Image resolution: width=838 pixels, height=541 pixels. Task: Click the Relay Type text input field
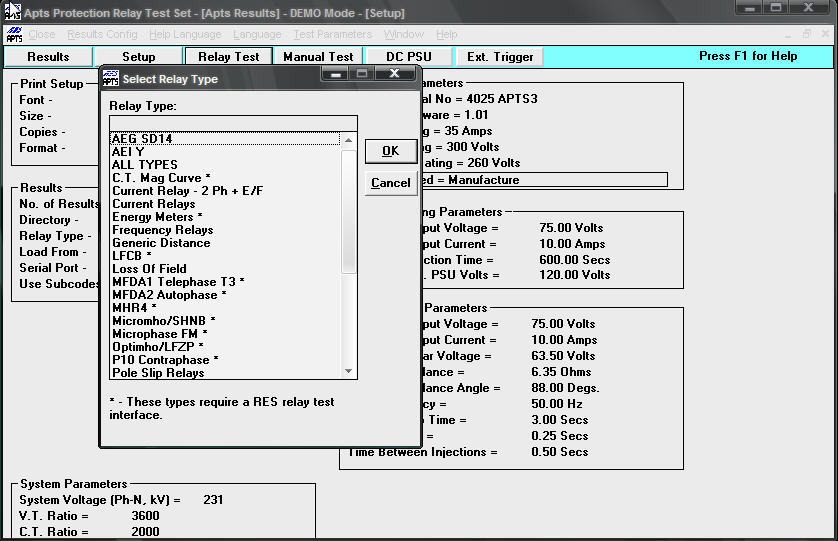233,123
